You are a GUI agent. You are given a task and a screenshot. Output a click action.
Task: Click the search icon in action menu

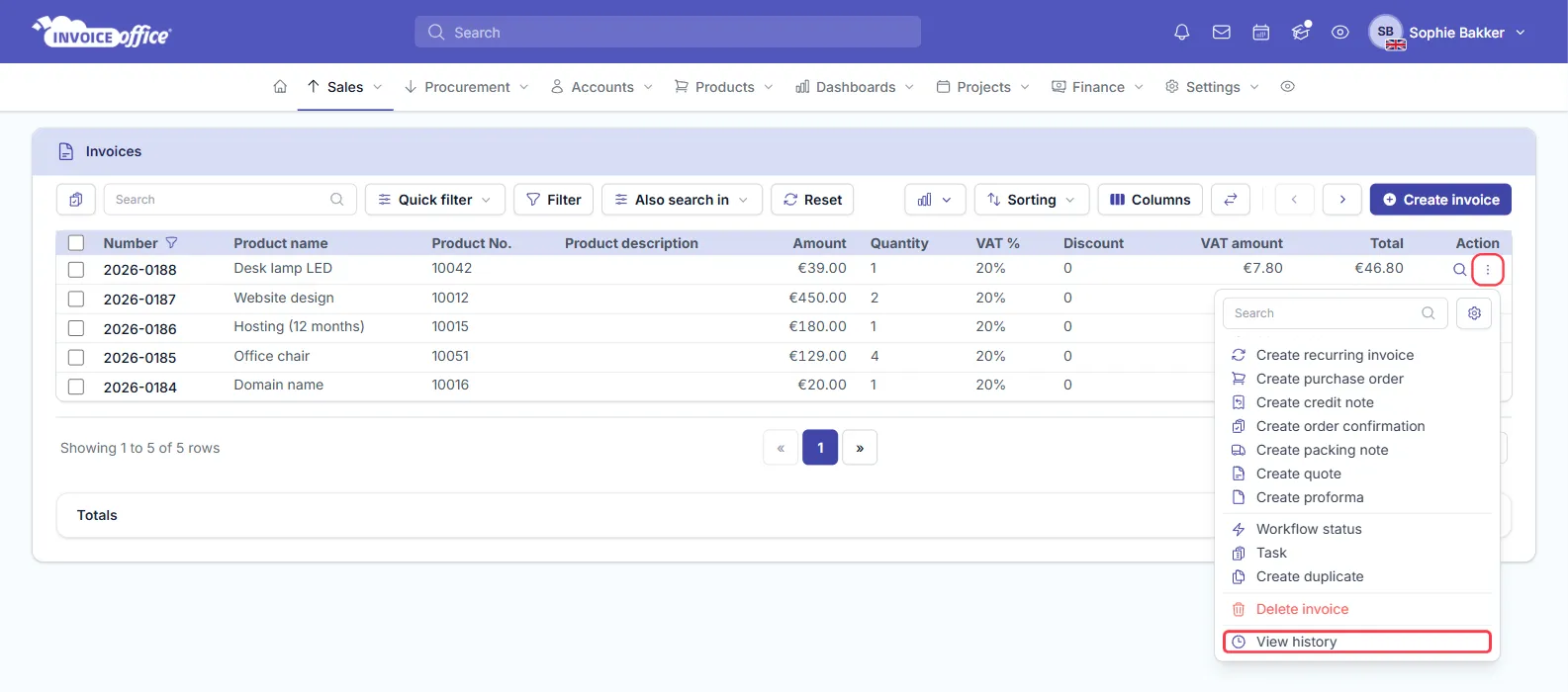coord(1429,313)
